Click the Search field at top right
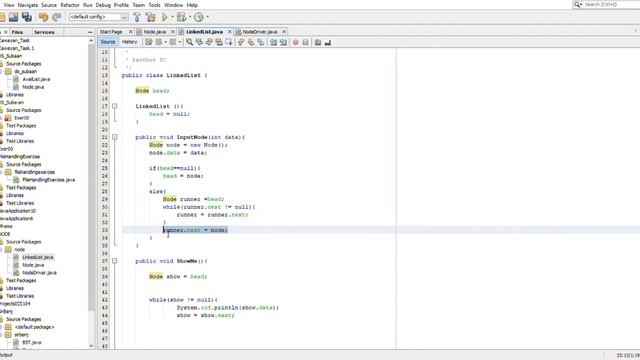This screenshot has width=640, height=360. click(611, 4)
